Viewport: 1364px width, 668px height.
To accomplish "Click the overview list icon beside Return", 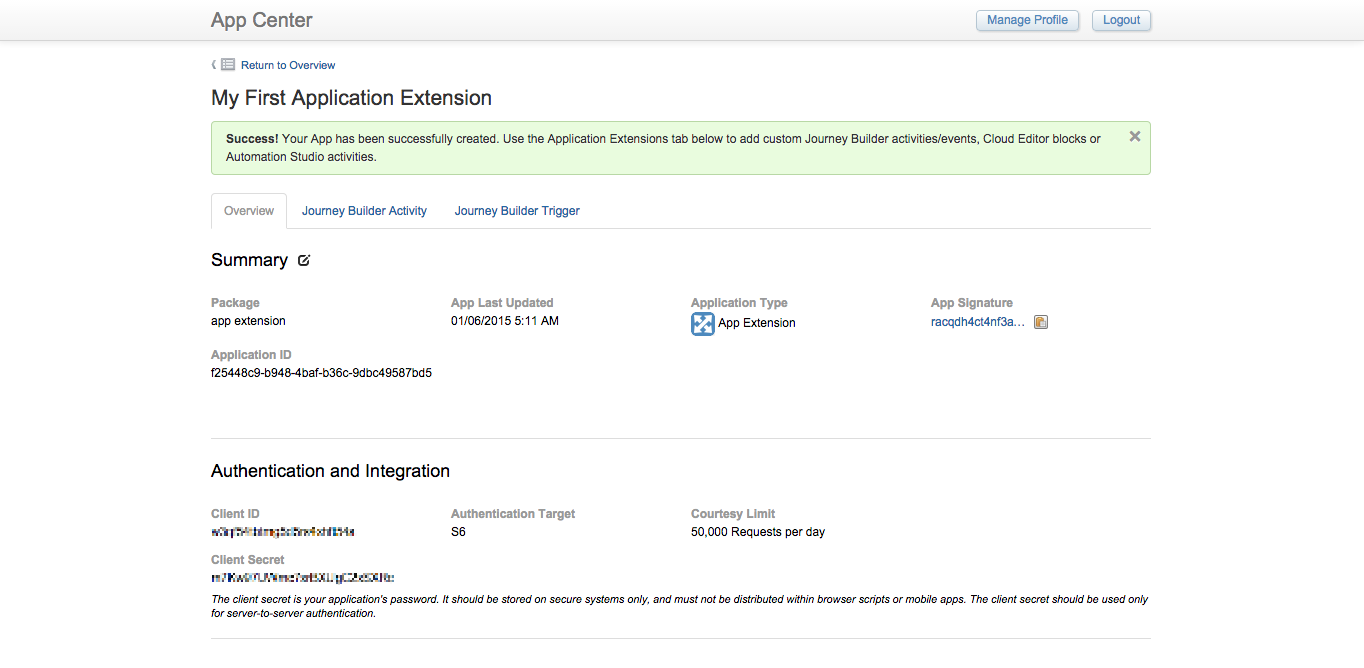I will [x=228, y=65].
